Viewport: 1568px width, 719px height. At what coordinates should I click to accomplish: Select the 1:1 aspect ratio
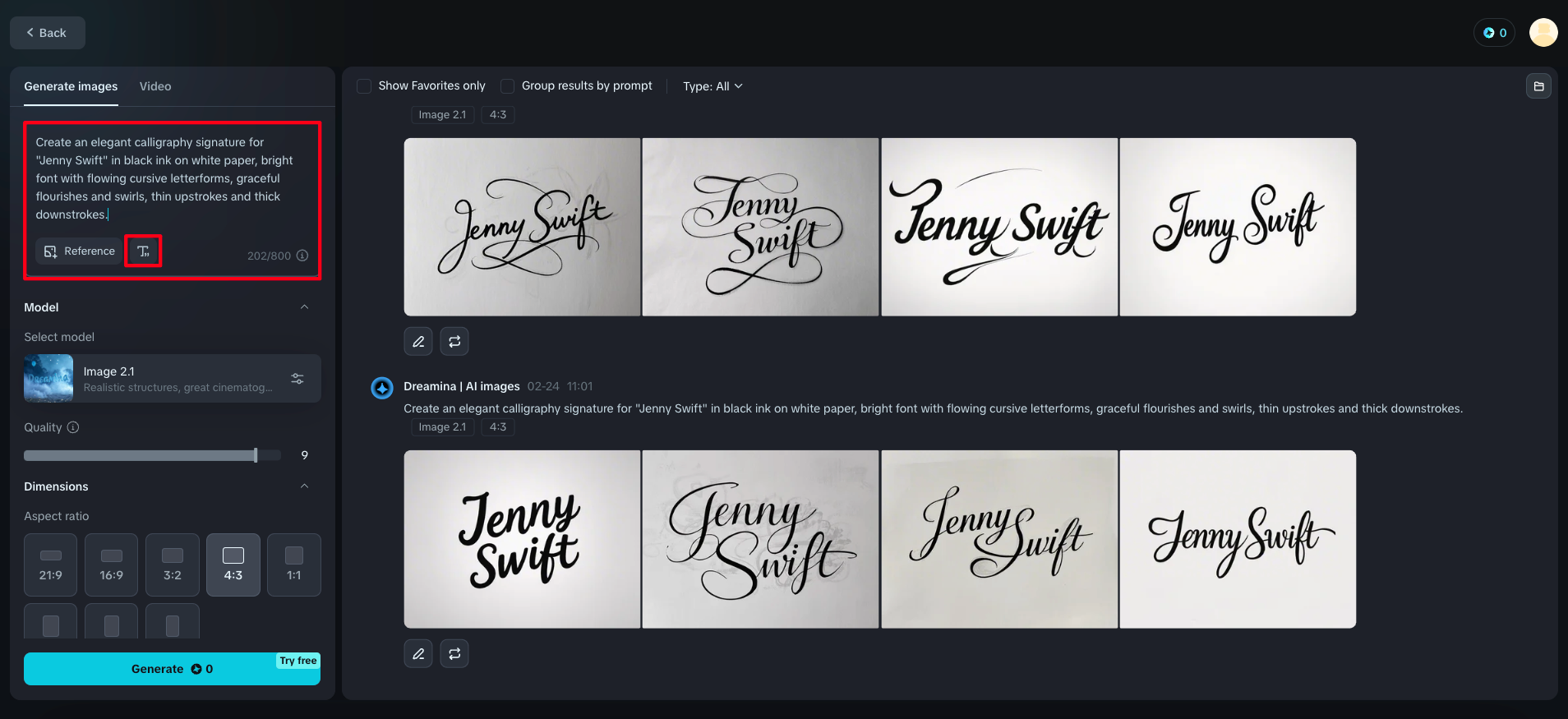(x=294, y=565)
